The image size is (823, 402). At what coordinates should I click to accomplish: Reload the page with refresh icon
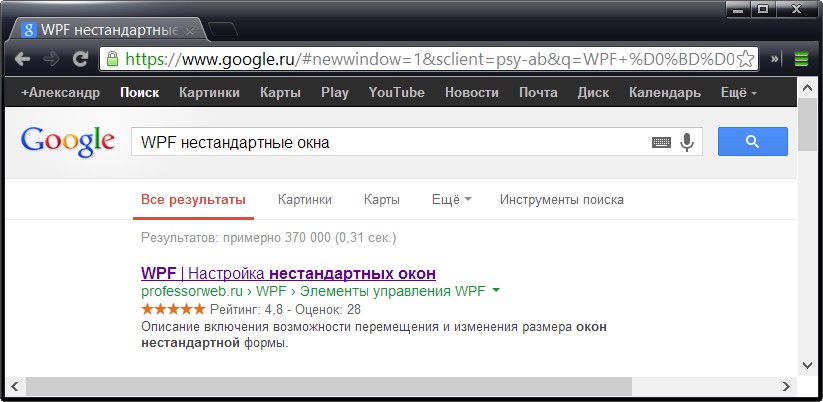click(80, 59)
